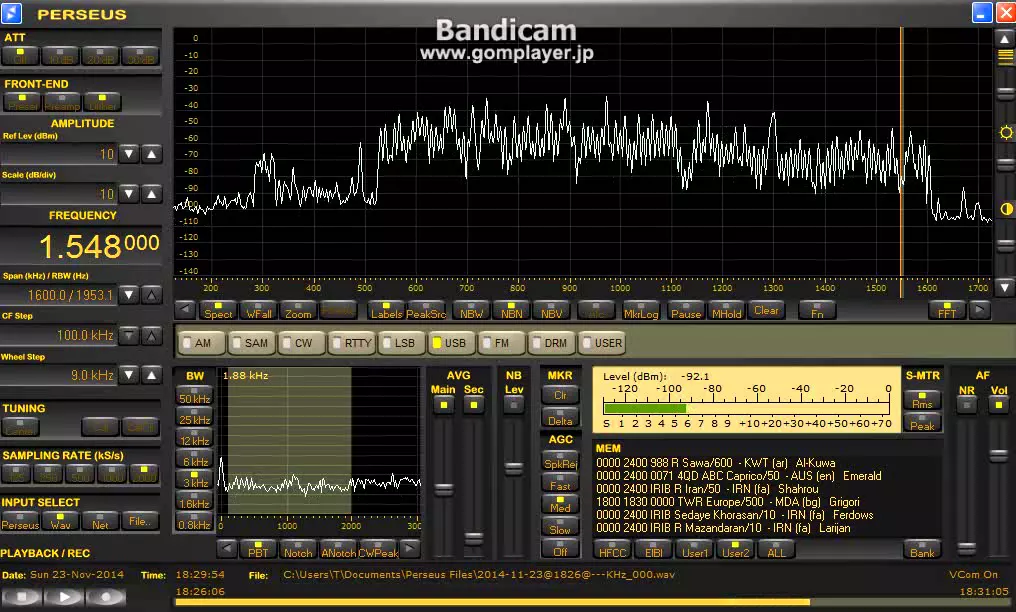Toggle MHold max hold
1016x612 pixels.
pyautogui.click(x=726, y=310)
